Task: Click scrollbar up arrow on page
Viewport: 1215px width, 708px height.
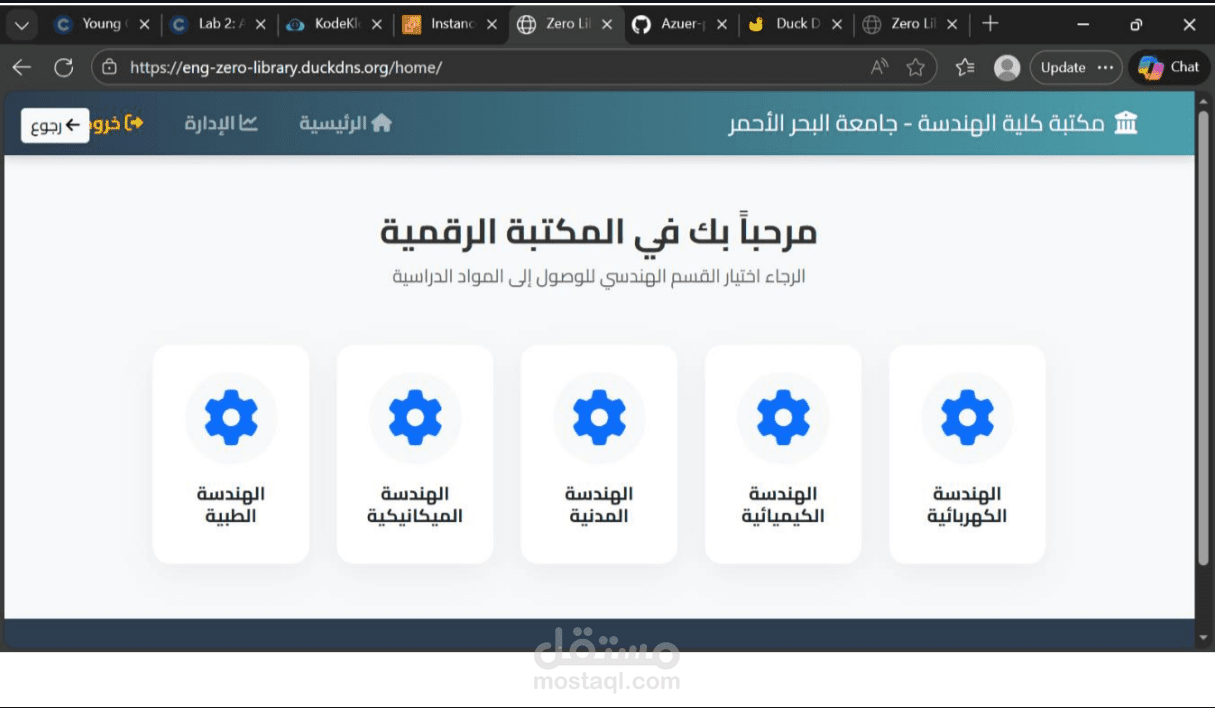Action: click(x=1204, y=103)
